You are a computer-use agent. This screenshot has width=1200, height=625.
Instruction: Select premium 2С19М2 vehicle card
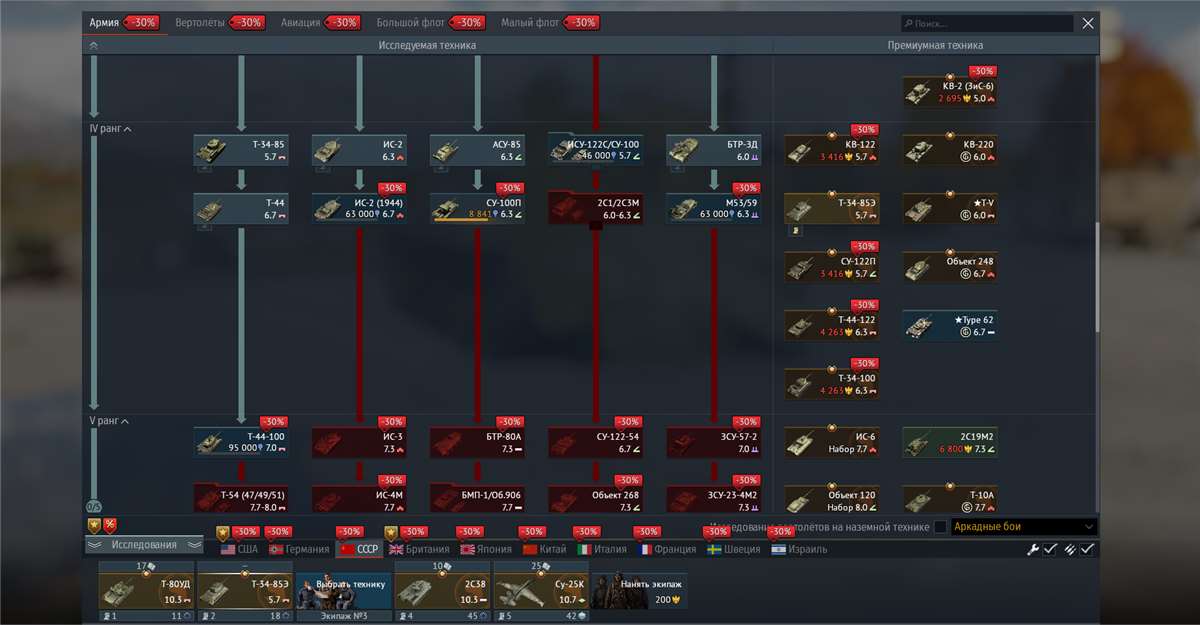[949, 442]
